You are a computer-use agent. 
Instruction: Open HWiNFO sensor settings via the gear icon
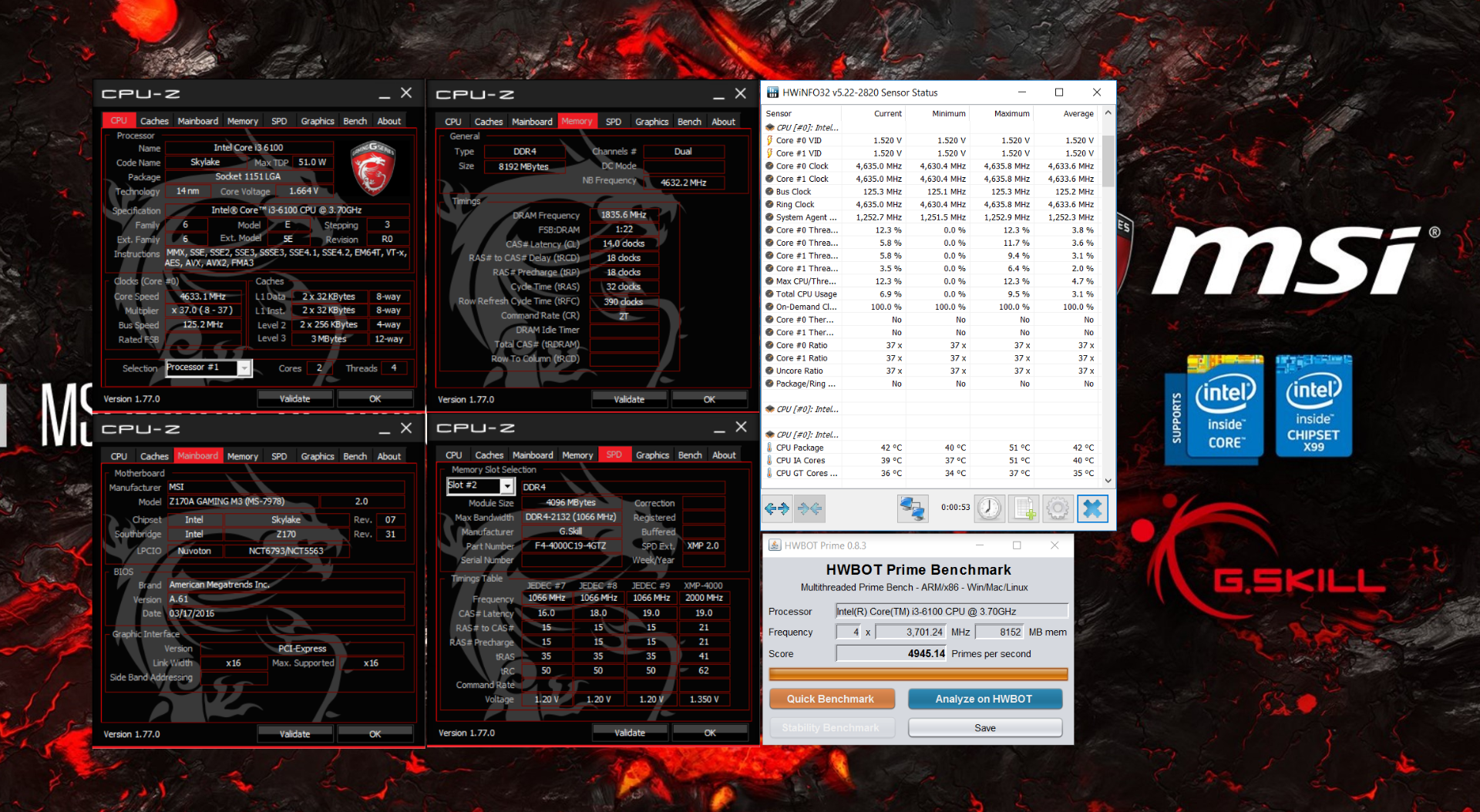pos(1058,508)
